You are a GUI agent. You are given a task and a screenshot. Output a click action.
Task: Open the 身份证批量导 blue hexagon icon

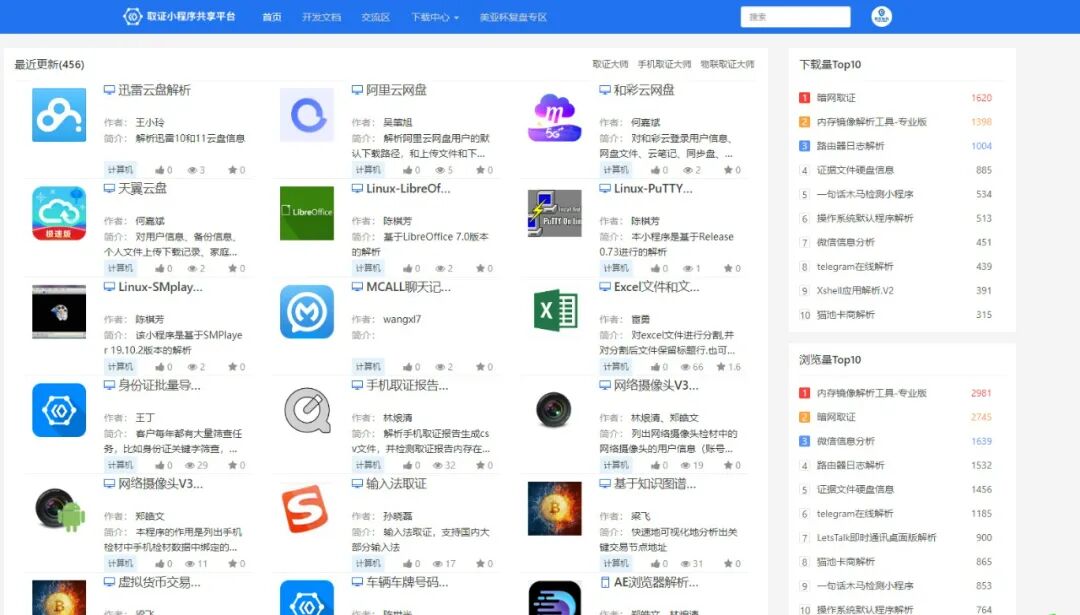59,410
